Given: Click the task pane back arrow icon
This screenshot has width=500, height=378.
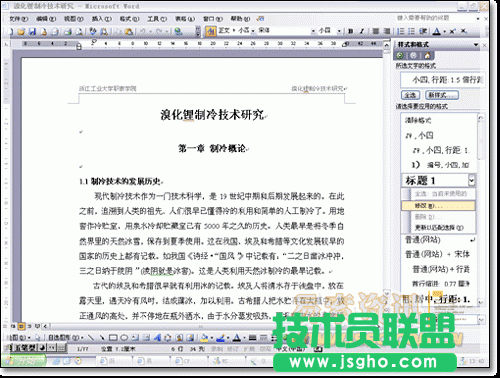Looking at the screenshot, I should tap(400, 55).
